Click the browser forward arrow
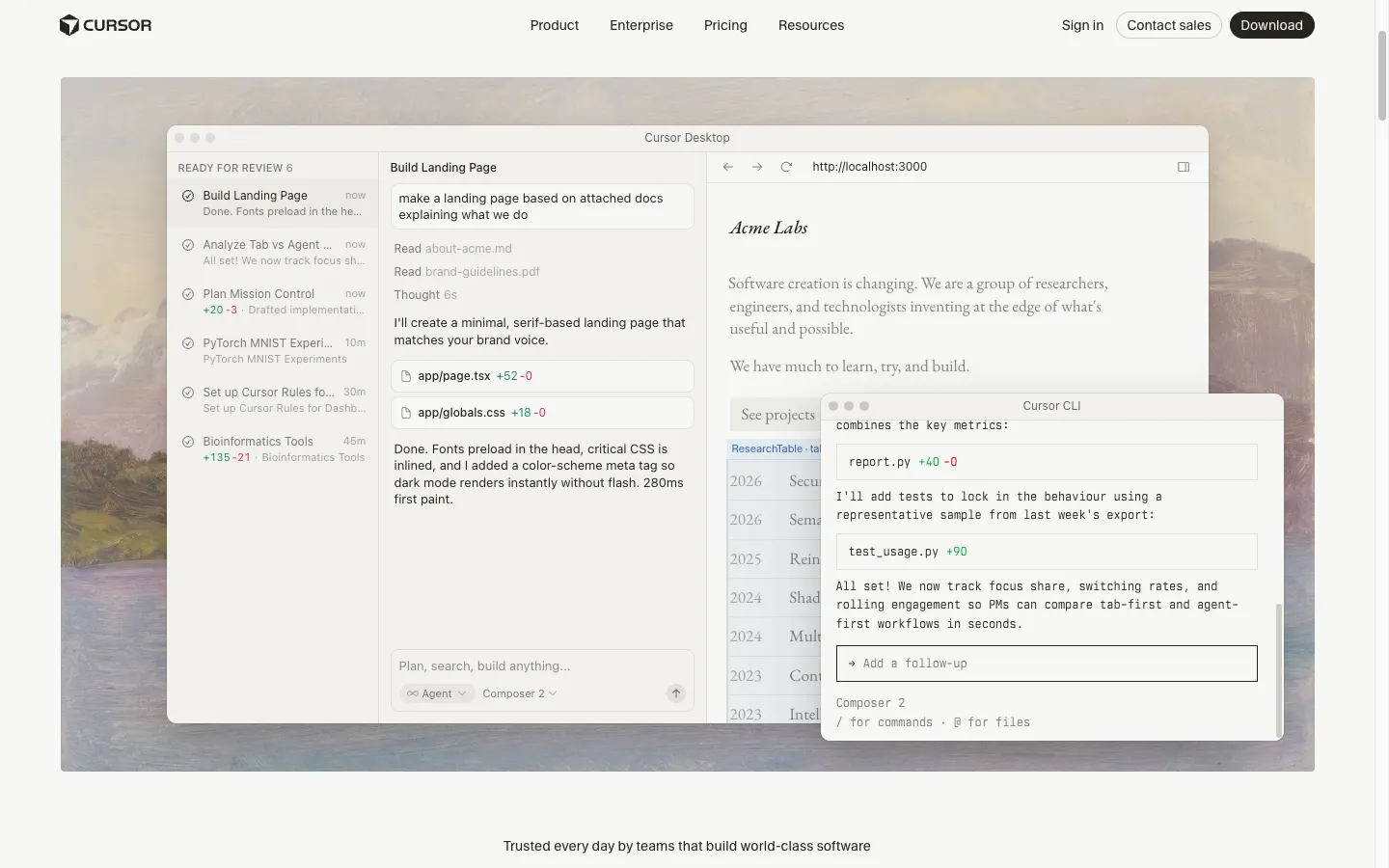The image size is (1389, 868). [x=757, y=167]
